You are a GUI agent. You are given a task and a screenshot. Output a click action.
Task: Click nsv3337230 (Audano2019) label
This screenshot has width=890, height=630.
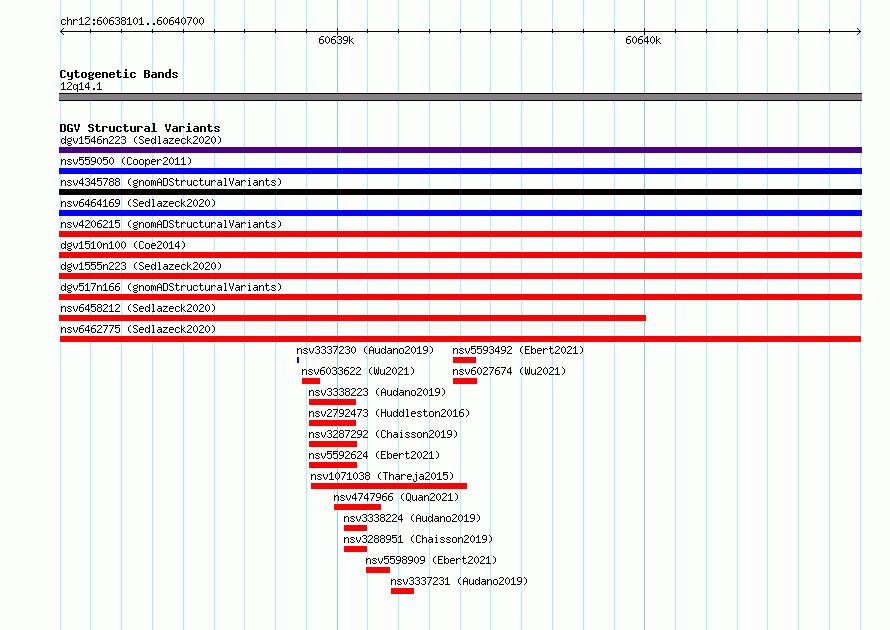[365, 350]
